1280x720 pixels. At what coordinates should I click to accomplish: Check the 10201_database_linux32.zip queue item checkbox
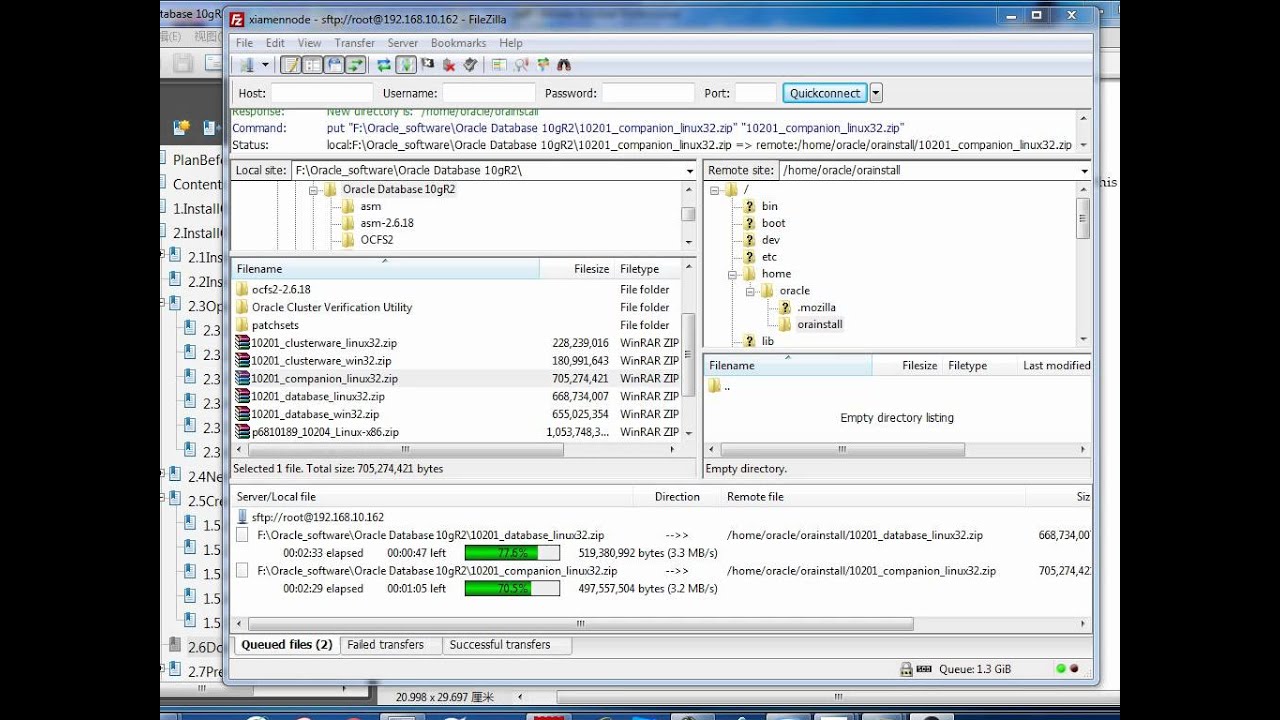tap(242, 535)
